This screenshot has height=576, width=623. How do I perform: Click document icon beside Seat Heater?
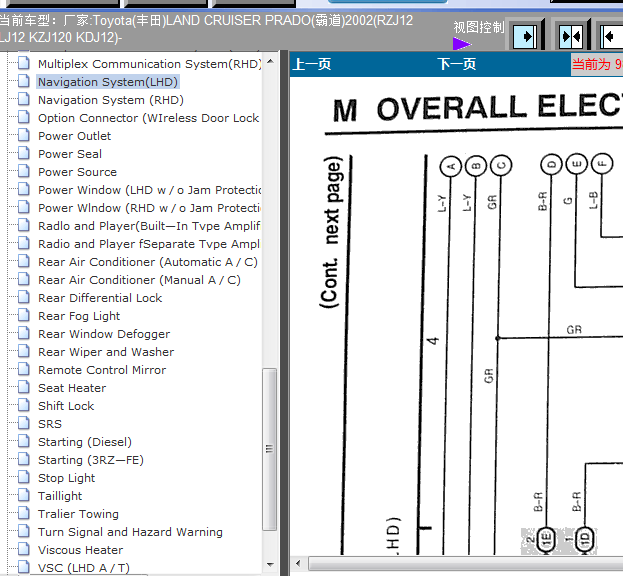24,387
